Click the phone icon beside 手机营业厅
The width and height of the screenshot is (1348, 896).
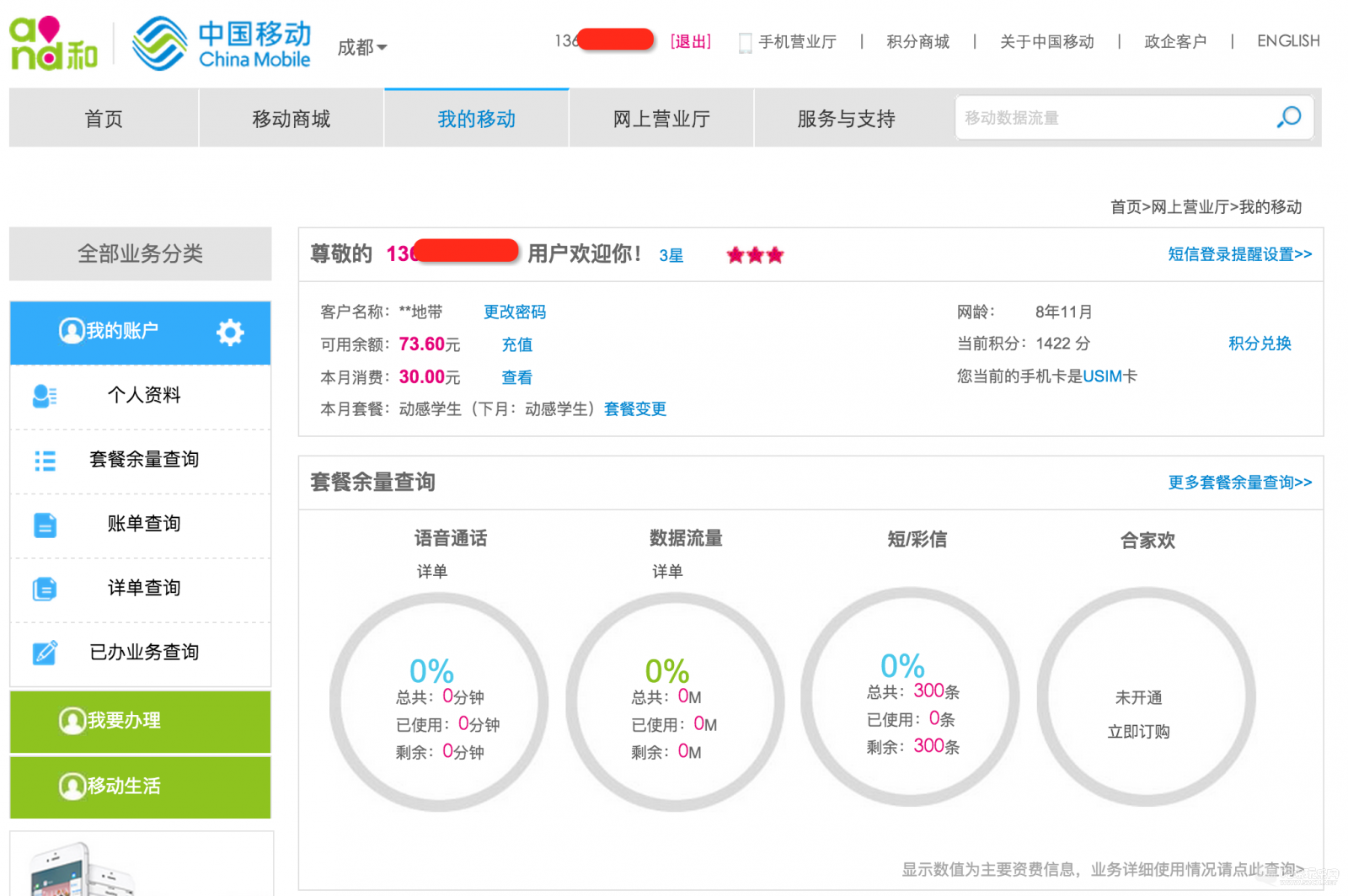[x=745, y=42]
